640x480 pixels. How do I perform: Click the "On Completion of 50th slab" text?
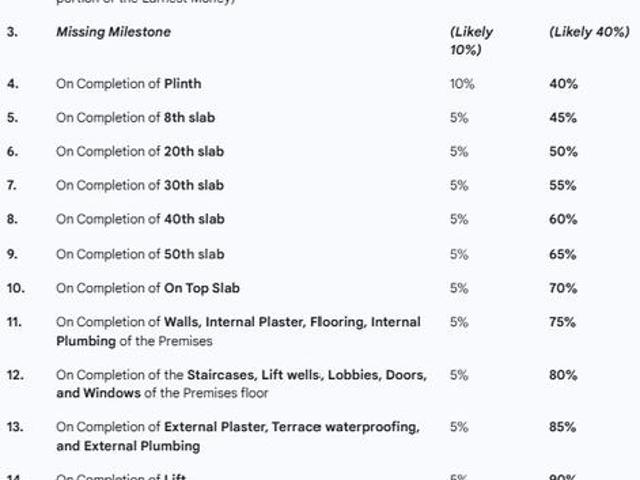pyautogui.click(x=139, y=254)
